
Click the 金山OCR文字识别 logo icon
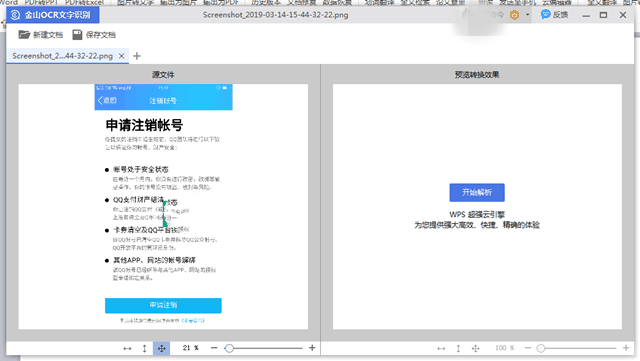click(15, 15)
